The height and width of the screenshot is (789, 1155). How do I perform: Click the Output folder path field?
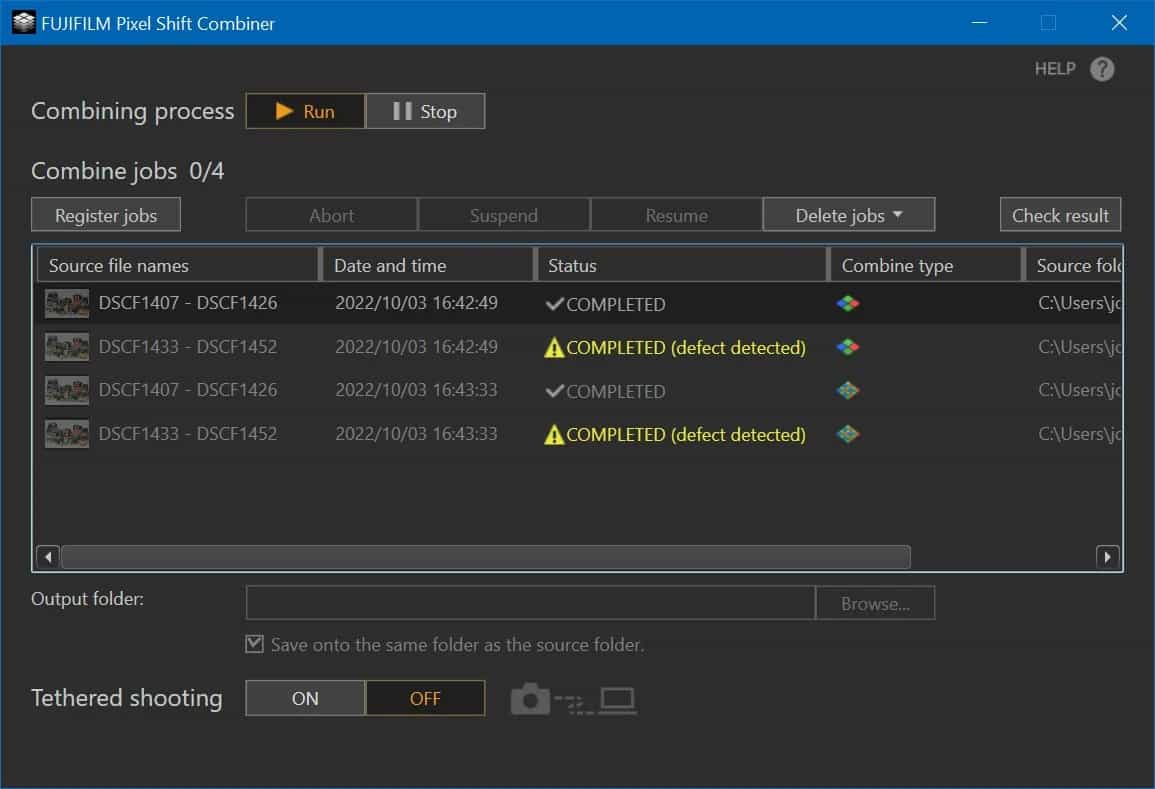click(530, 603)
